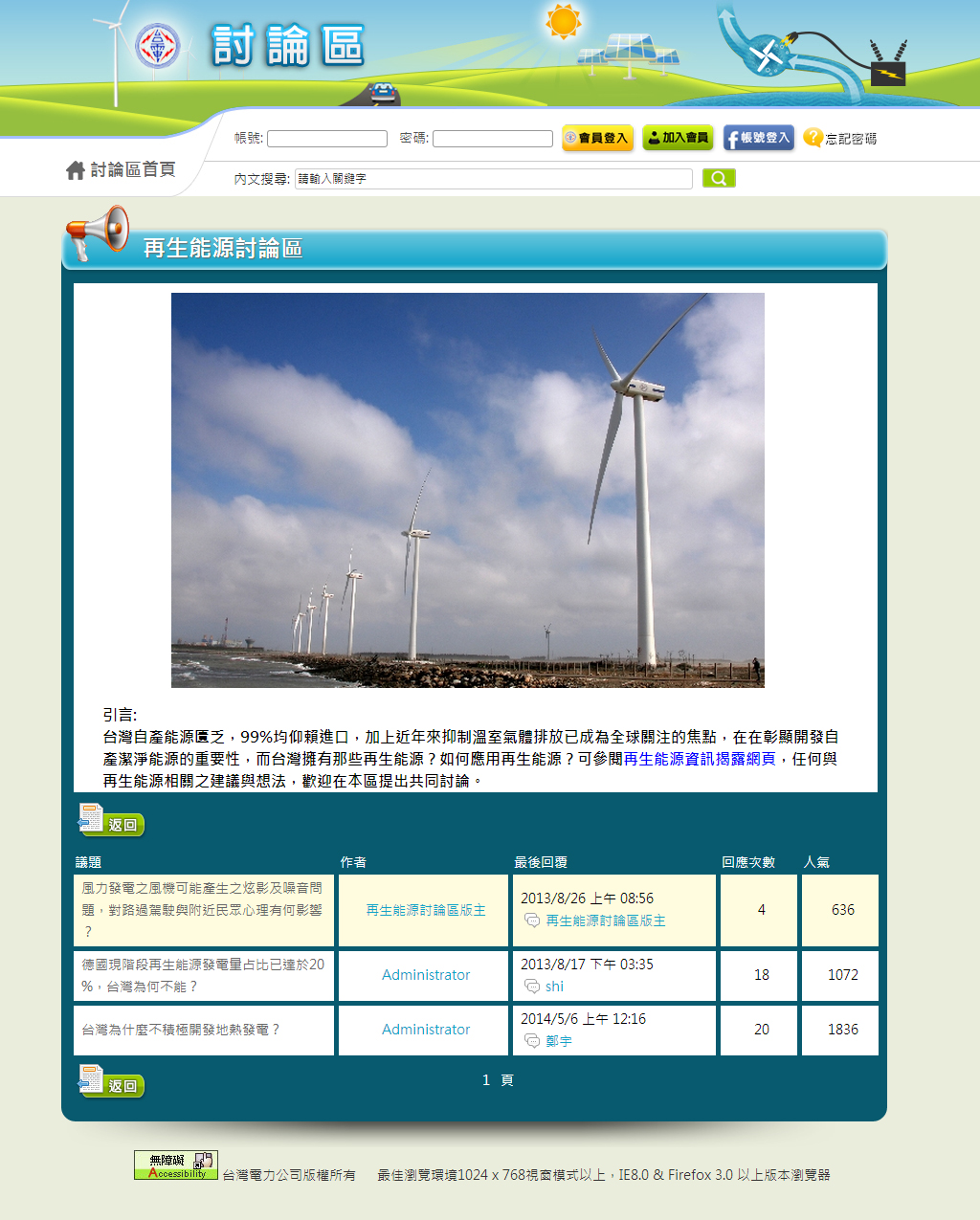Click the date 2013/8/17 下午 03:35

pos(587,965)
